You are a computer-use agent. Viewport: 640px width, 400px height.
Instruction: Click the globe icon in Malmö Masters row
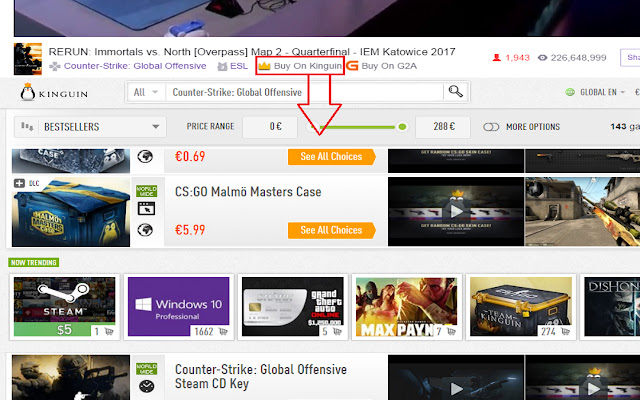pyautogui.click(x=145, y=230)
